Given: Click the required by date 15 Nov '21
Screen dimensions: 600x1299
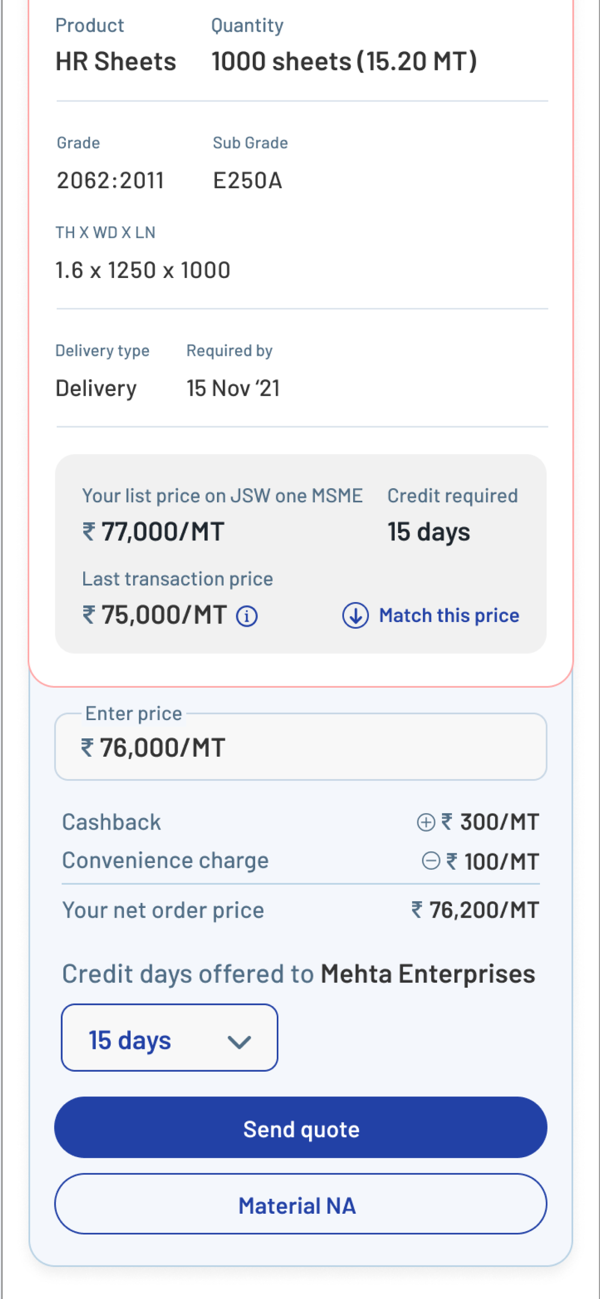Looking at the screenshot, I should 233,389.
